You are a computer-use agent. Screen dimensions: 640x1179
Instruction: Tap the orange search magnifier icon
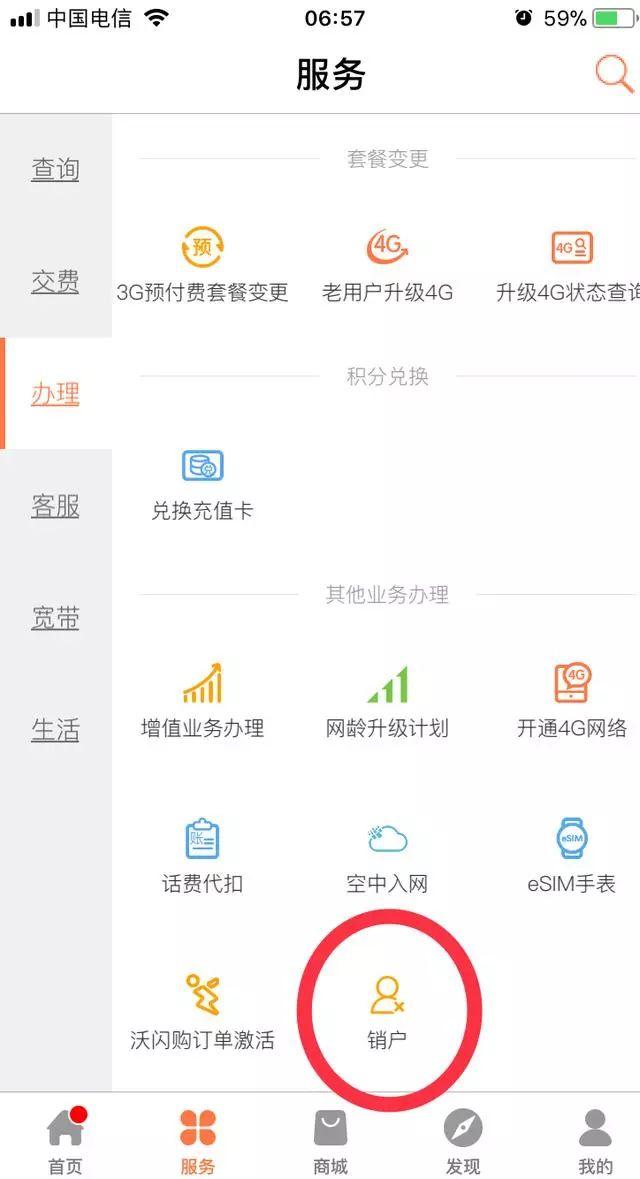[614, 74]
